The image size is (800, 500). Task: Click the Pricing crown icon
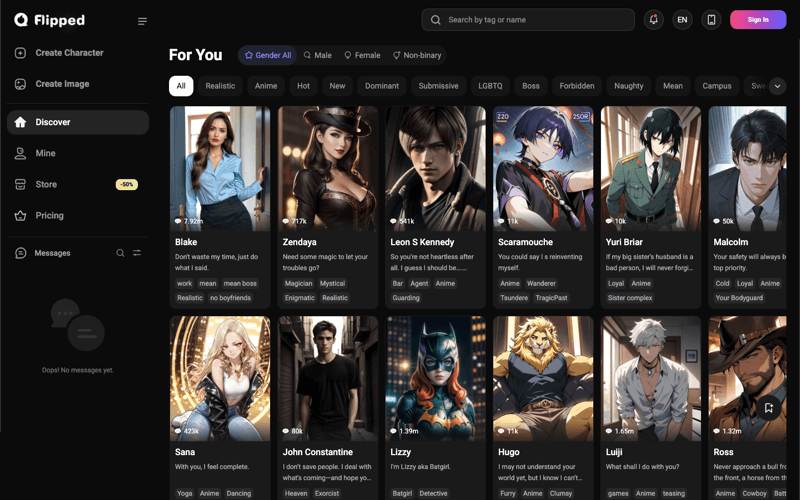coord(20,215)
